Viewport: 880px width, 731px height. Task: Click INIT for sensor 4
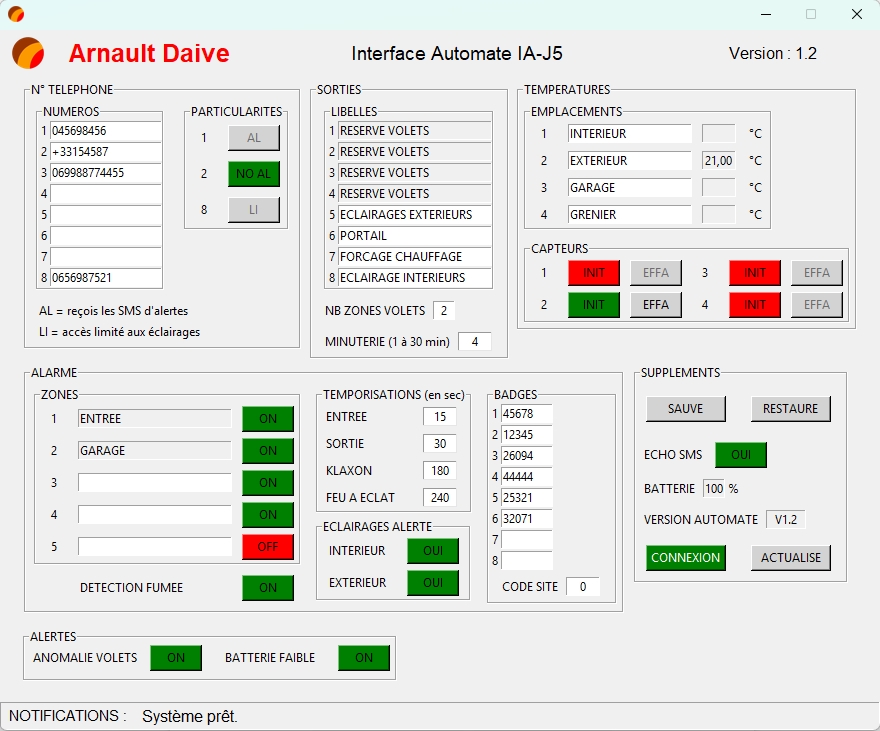point(755,305)
